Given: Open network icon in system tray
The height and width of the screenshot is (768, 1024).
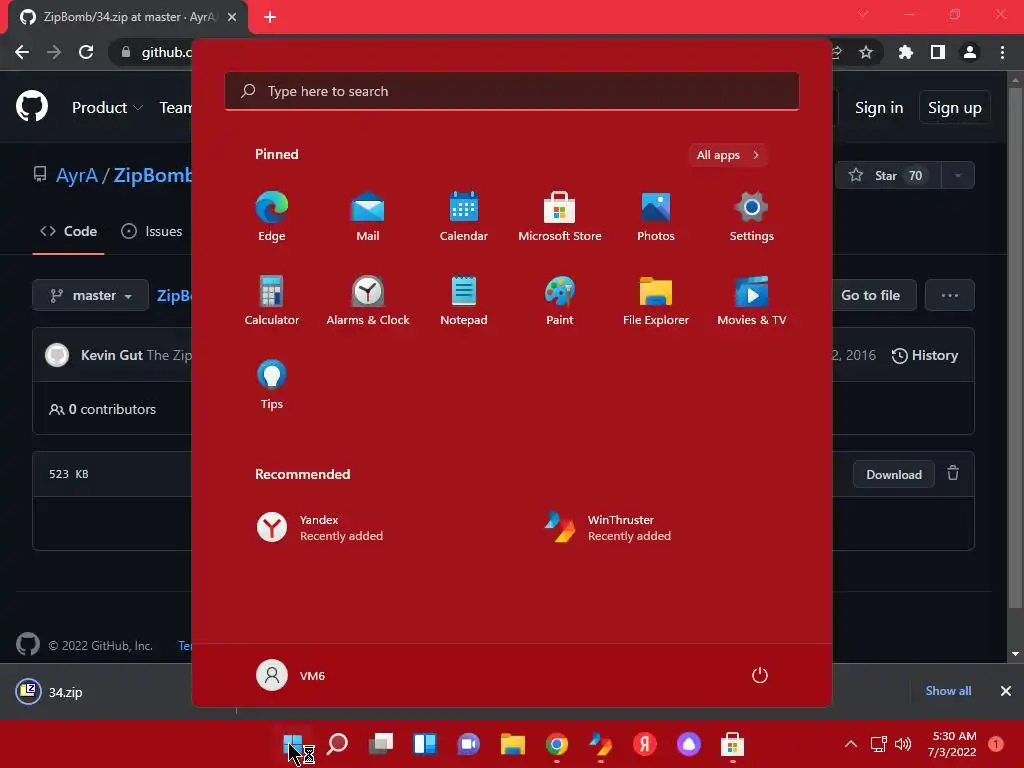Looking at the screenshot, I should click(878, 744).
